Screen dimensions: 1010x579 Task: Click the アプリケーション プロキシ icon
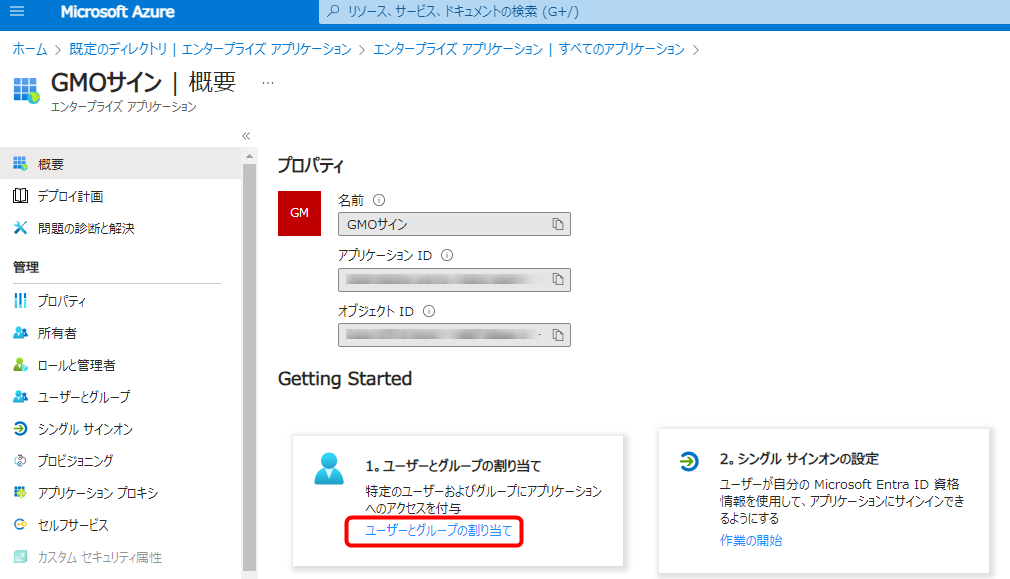pos(21,493)
